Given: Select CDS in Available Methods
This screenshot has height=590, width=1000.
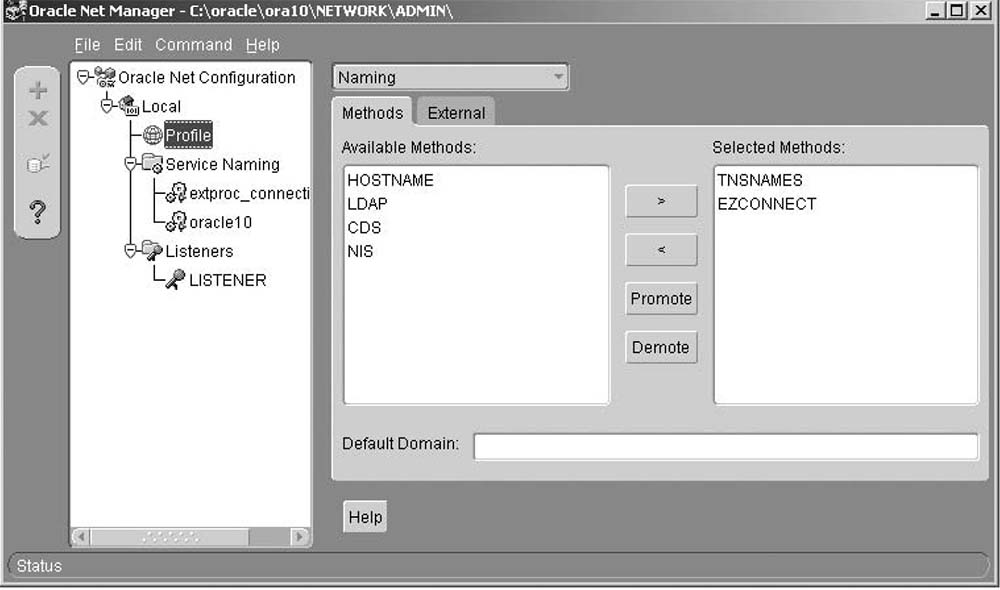Looking at the screenshot, I should point(364,227).
